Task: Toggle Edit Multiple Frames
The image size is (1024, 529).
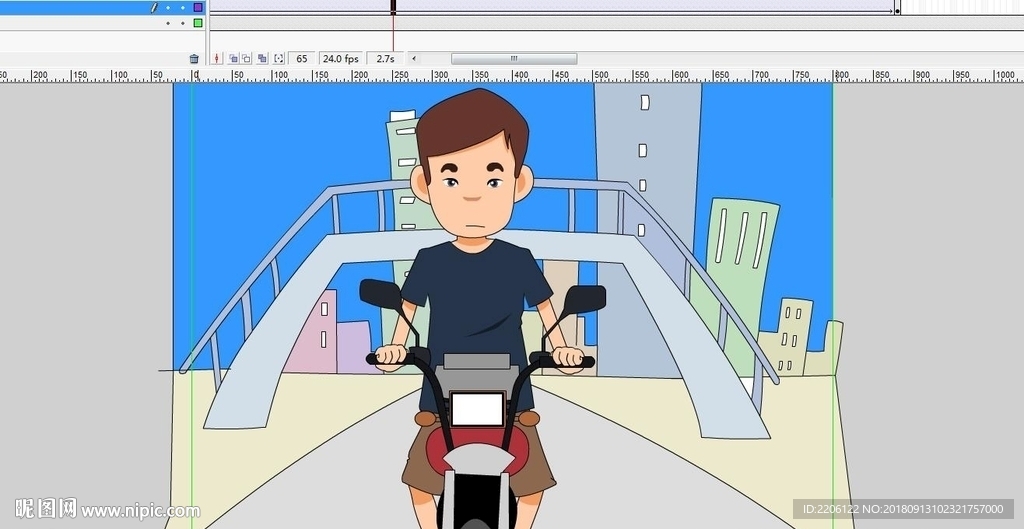Action: click(x=263, y=59)
